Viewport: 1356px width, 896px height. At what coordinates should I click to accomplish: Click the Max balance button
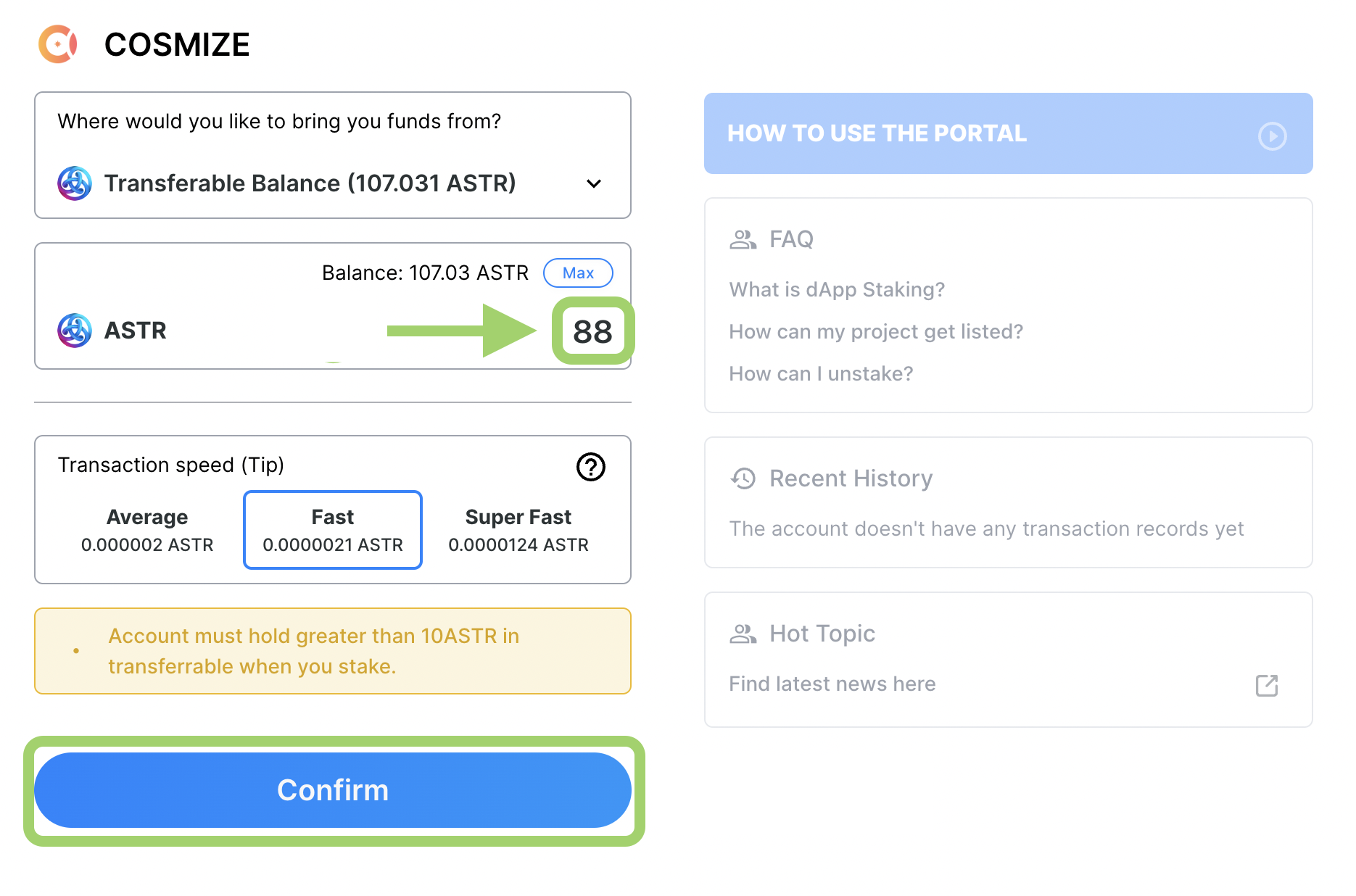[x=578, y=273]
